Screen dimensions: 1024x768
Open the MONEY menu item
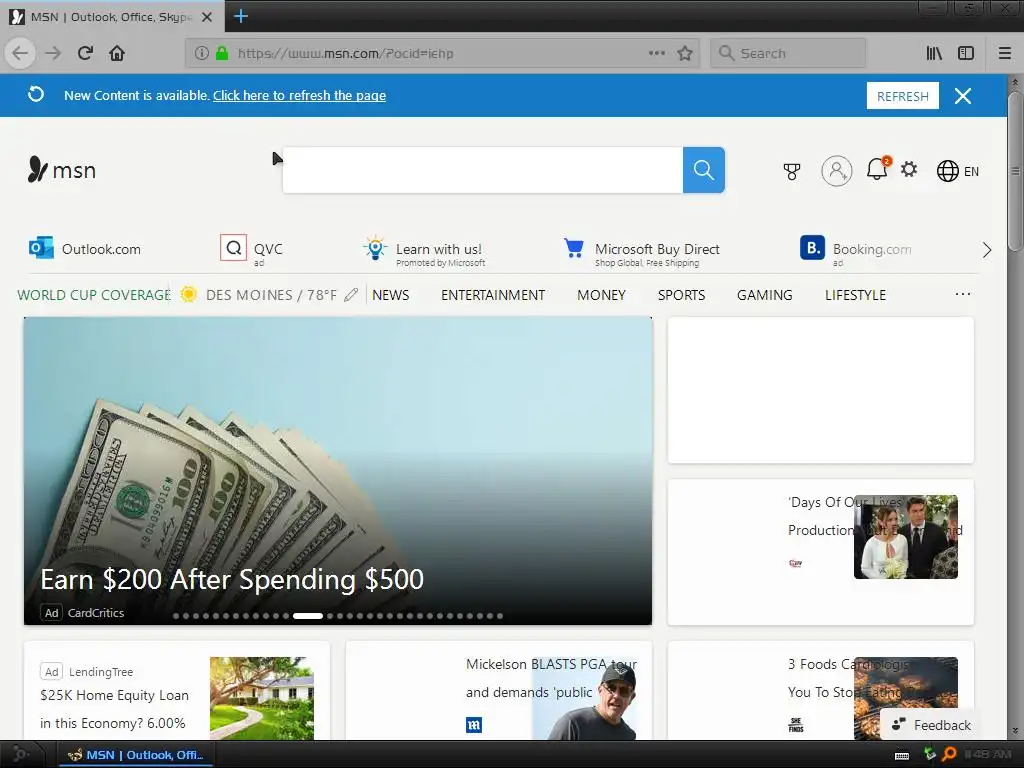(x=601, y=295)
